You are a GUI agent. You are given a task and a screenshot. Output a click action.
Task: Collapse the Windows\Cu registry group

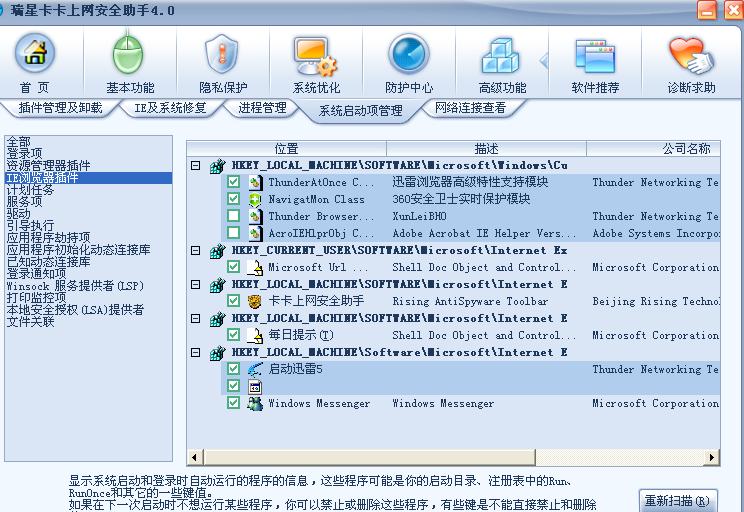click(x=195, y=165)
